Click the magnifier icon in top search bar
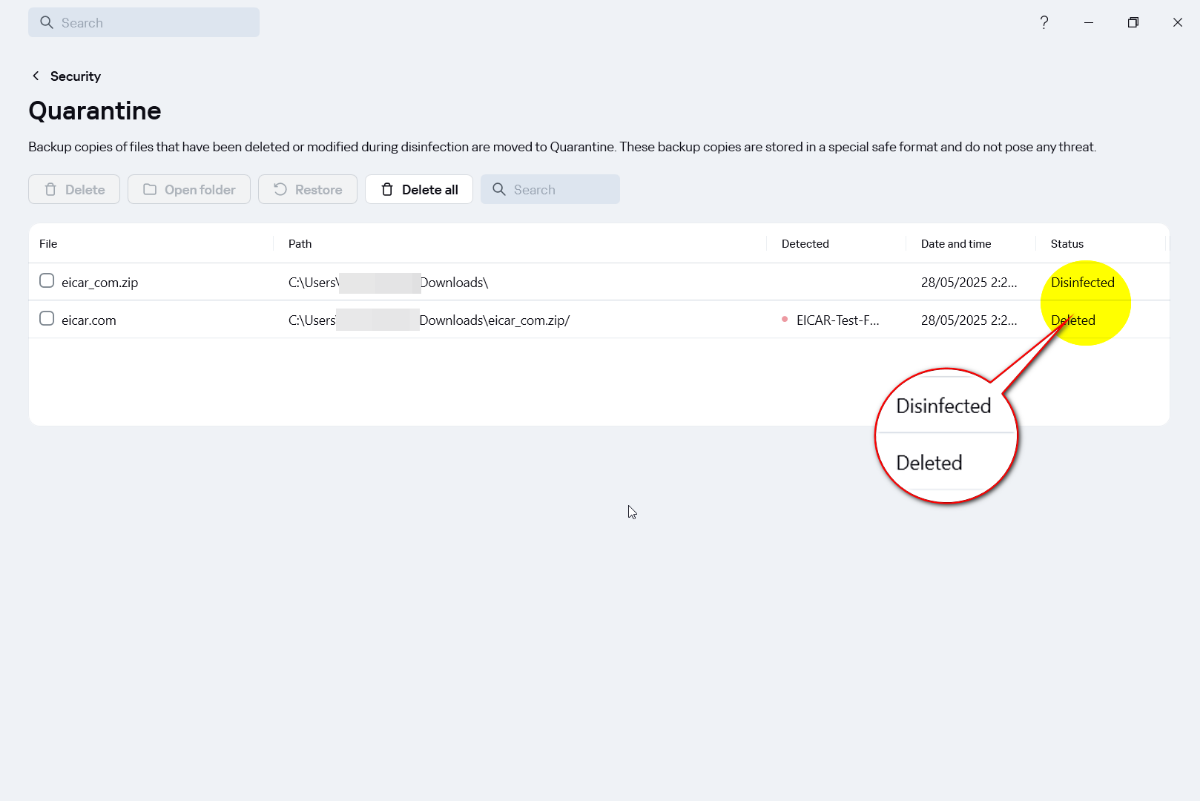1200x801 pixels. coord(46,23)
